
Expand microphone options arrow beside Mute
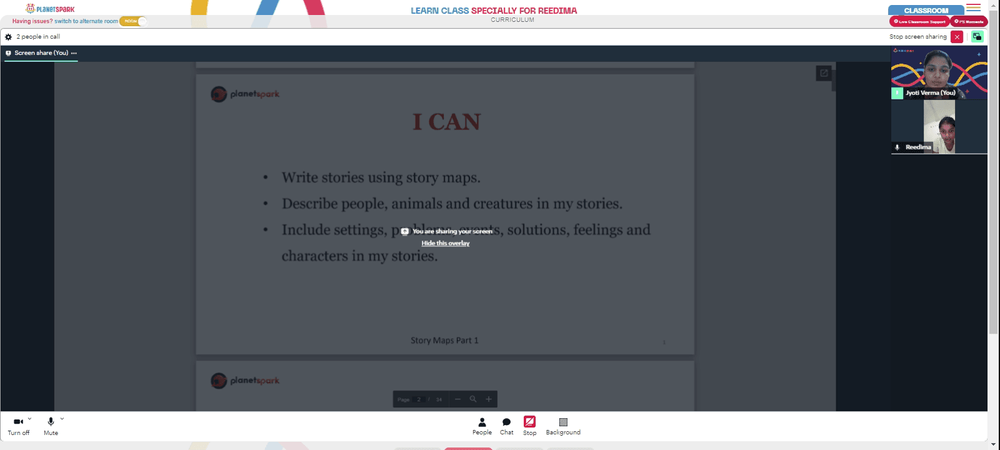62,419
